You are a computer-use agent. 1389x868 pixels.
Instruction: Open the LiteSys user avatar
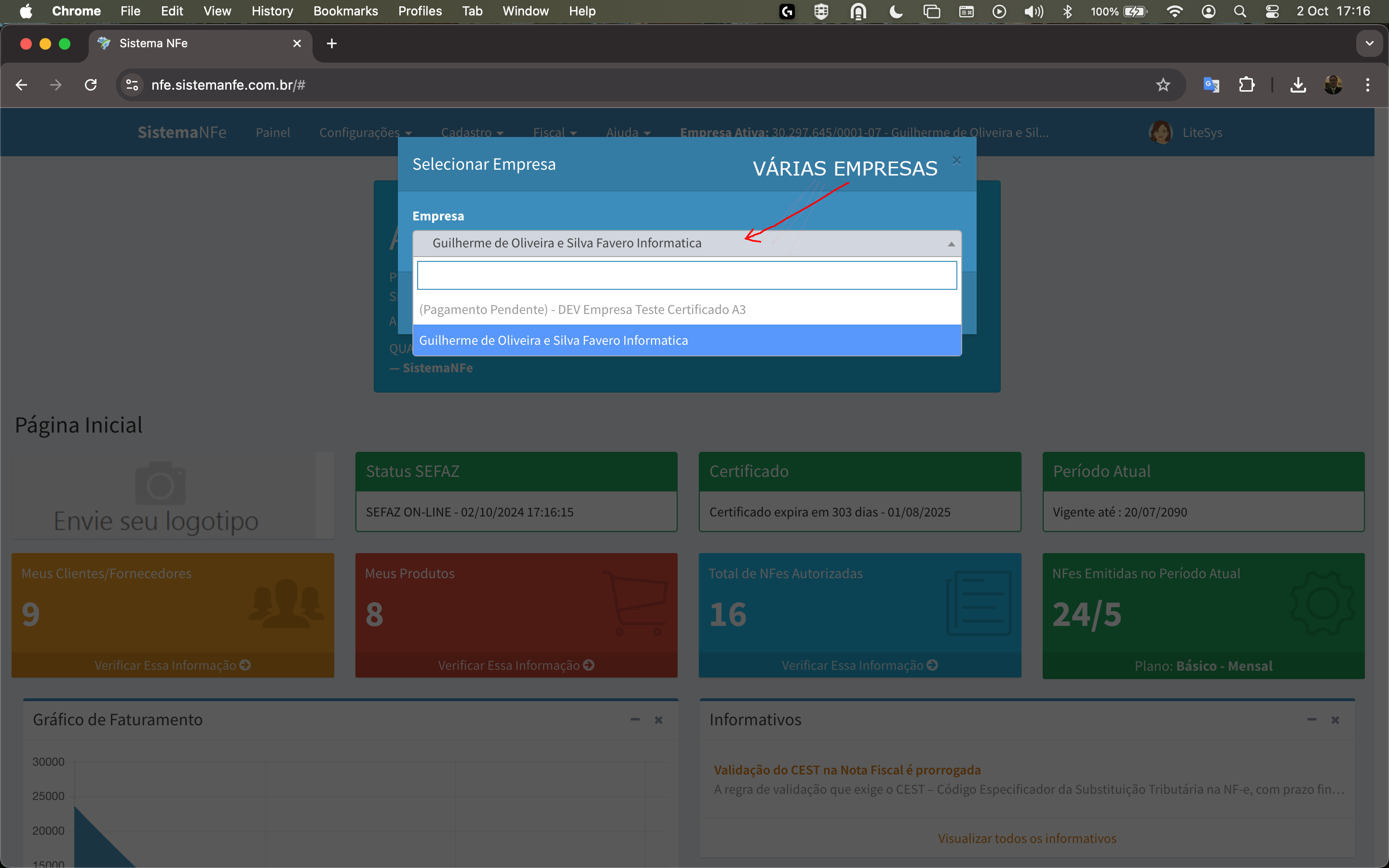1160,133
